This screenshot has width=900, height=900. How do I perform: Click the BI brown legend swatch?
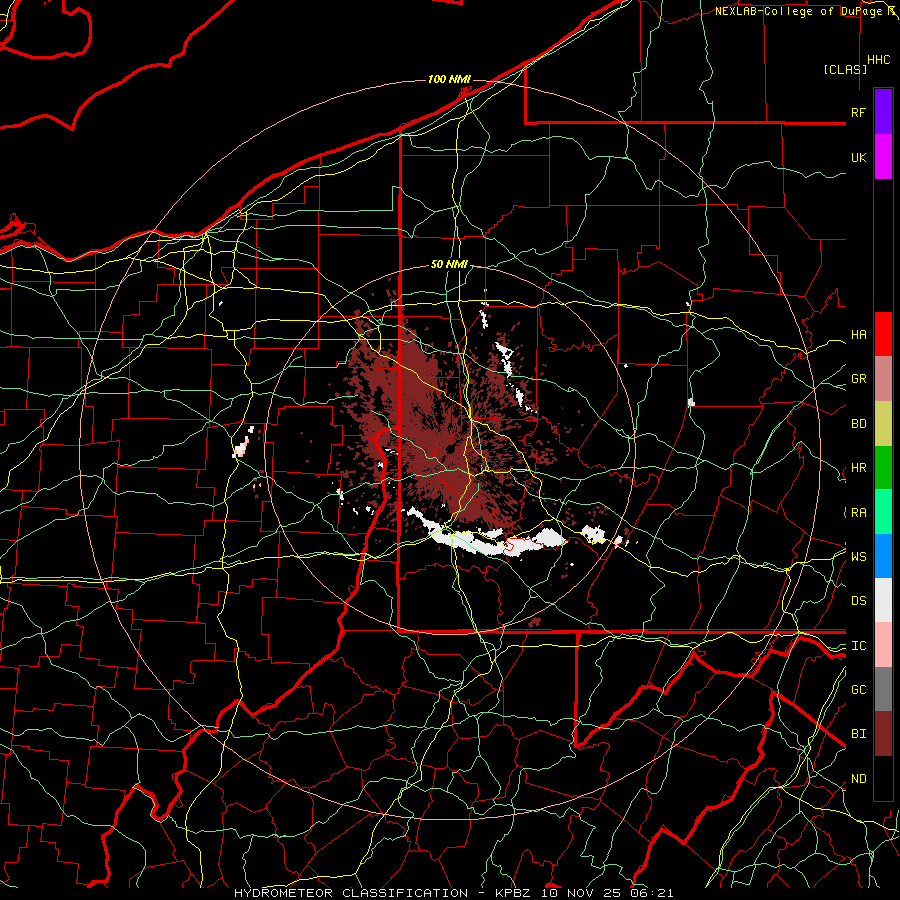click(883, 734)
